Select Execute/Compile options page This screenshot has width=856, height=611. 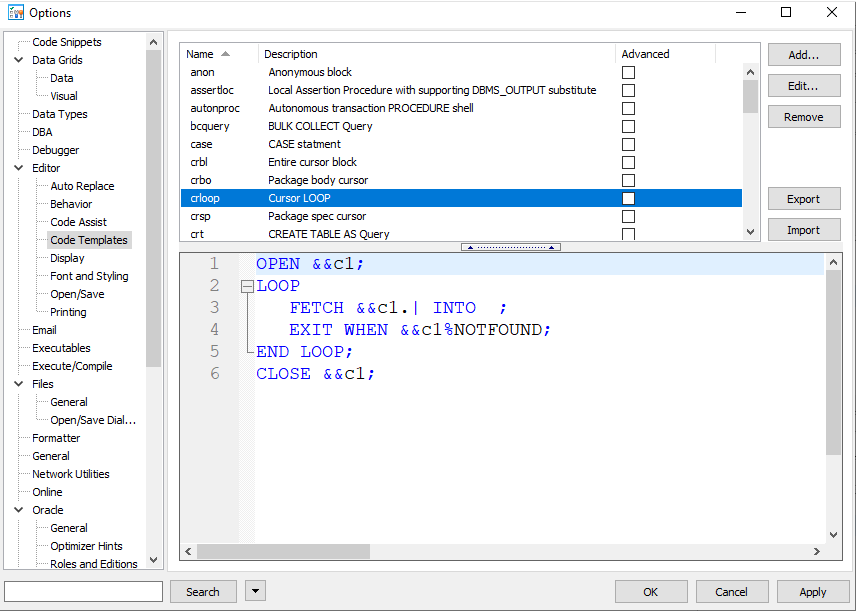72,366
